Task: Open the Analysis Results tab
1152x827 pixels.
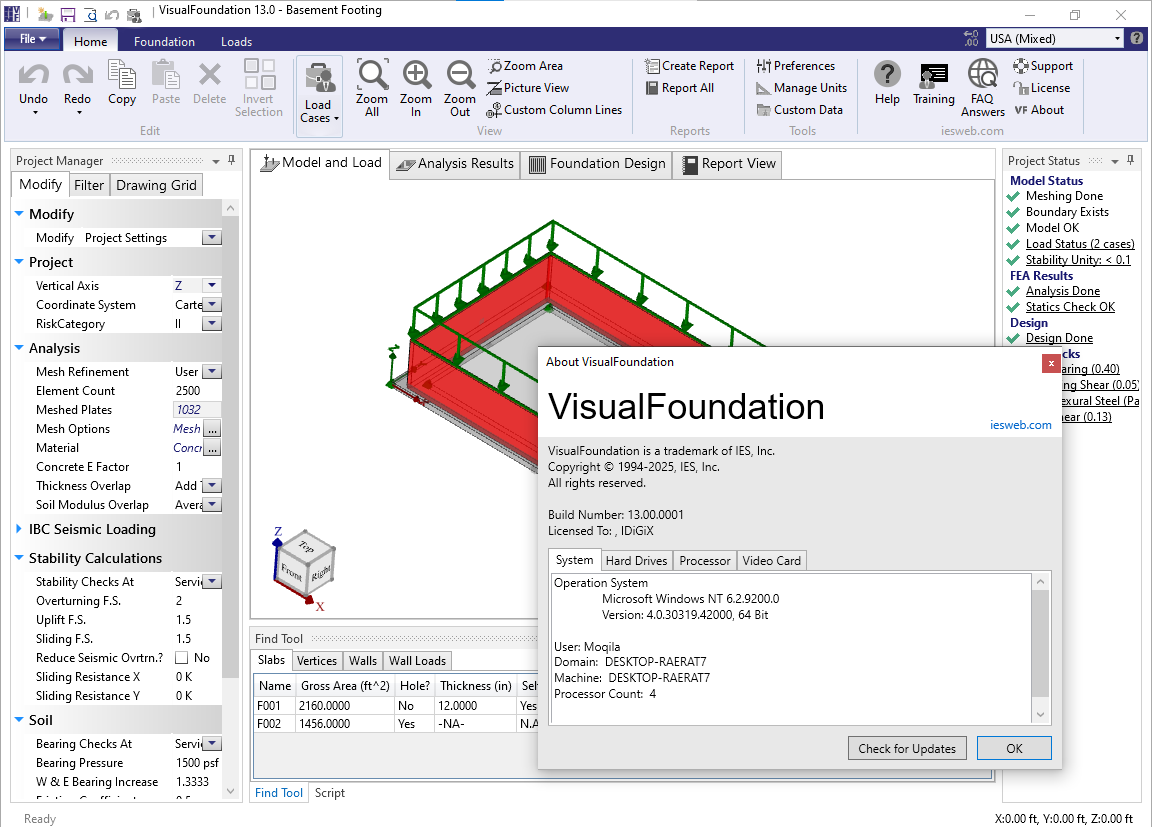Action: (x=455, y=164)
